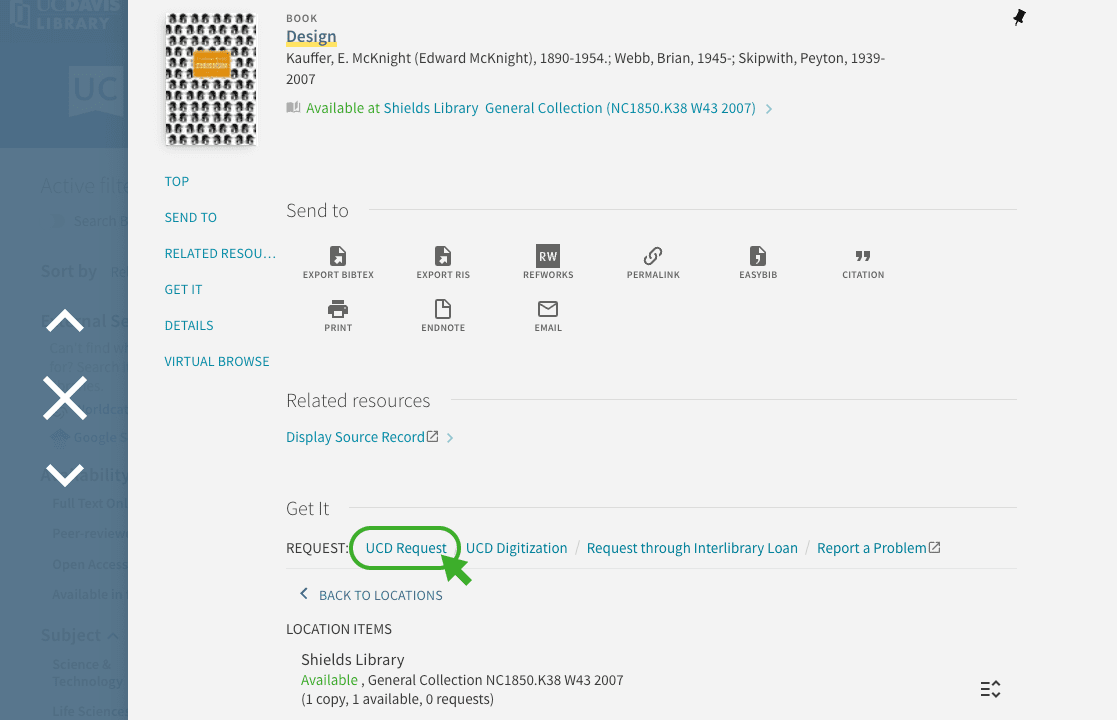Copy the Permalink via its icon
This screenshot has height=720, width=1117.
[653, 256]
